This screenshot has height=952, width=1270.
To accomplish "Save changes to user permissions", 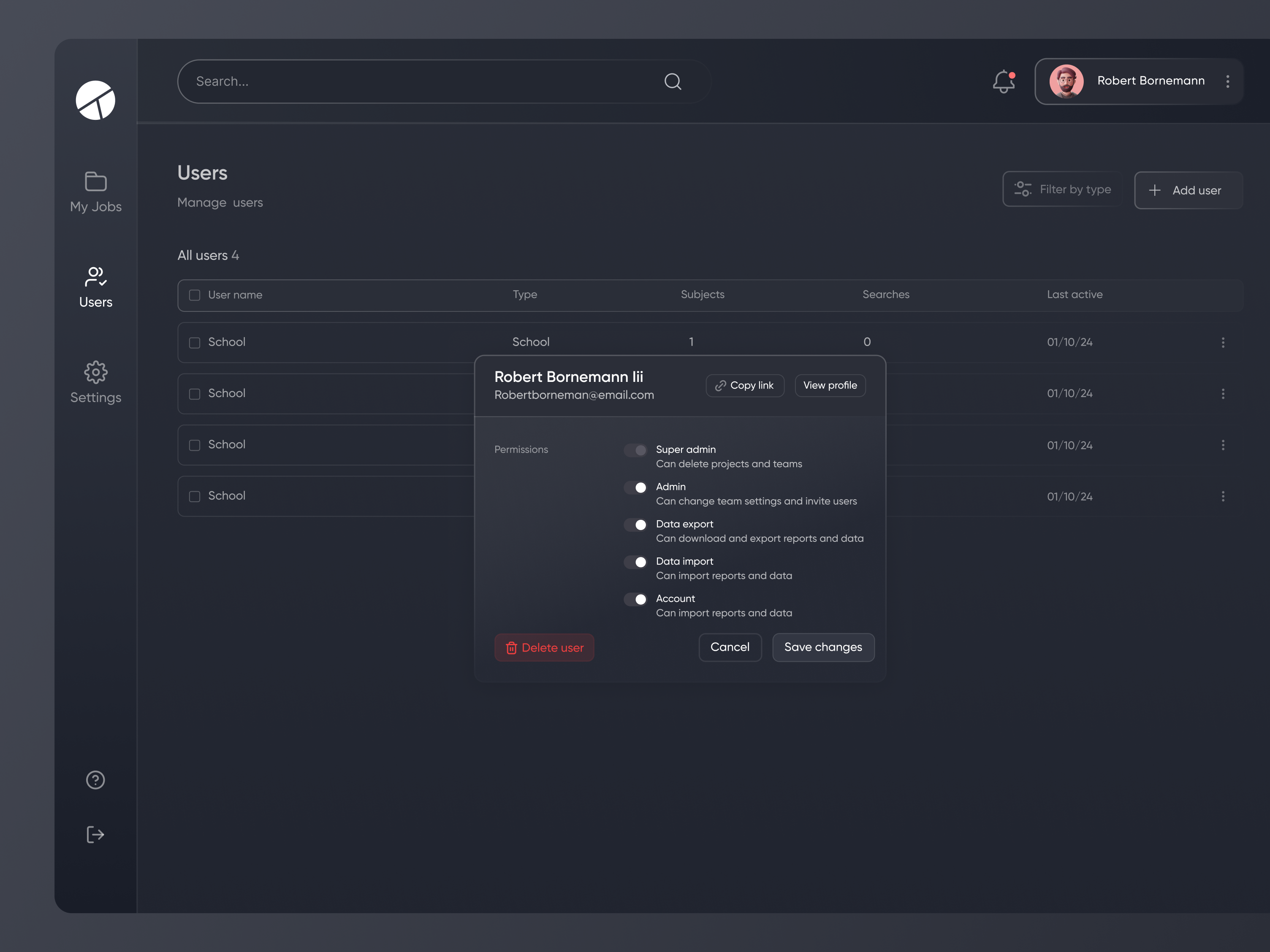I will [823, 647].
